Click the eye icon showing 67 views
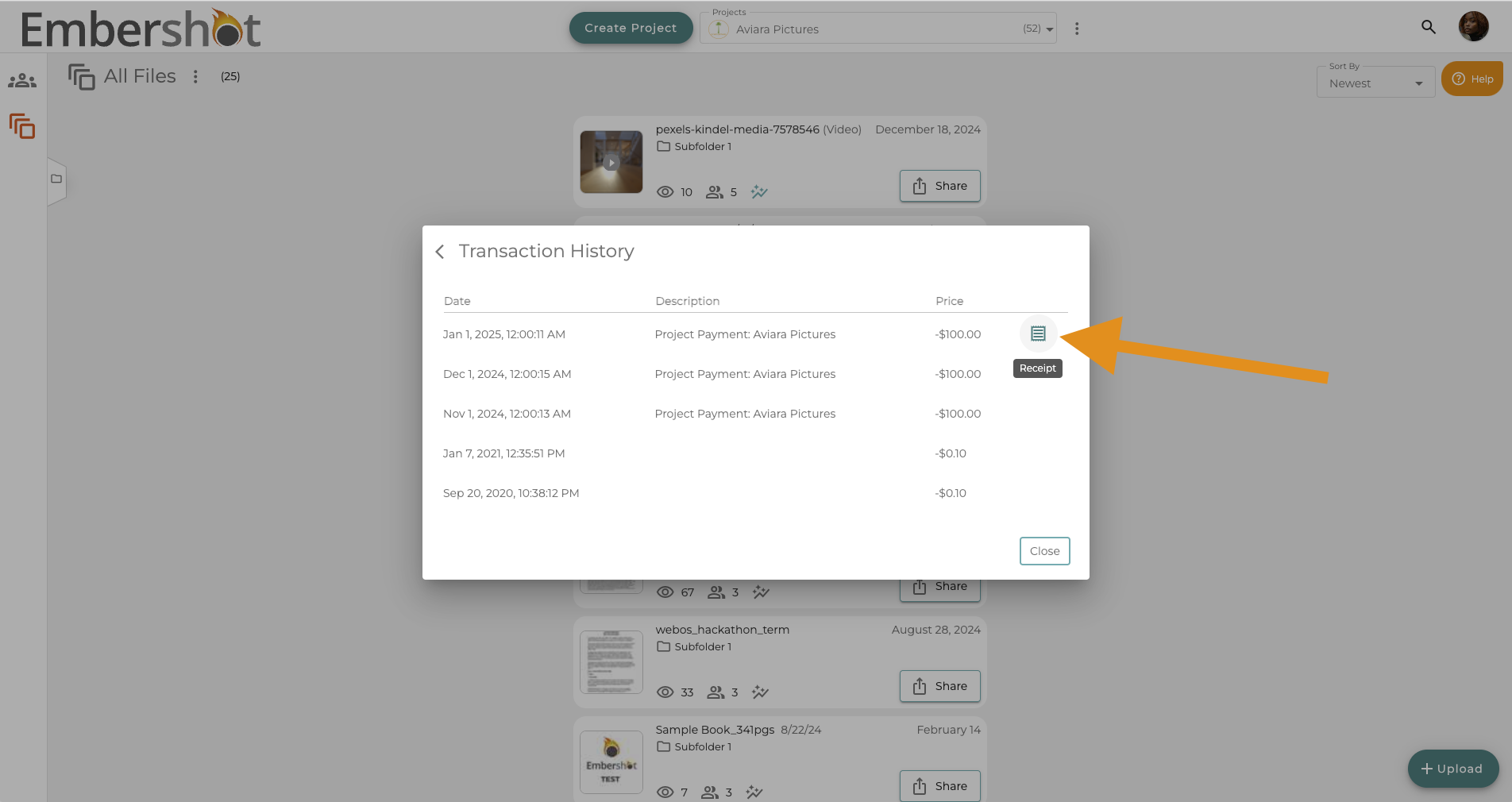The image size is (1512, 802). tap(665, 592)
